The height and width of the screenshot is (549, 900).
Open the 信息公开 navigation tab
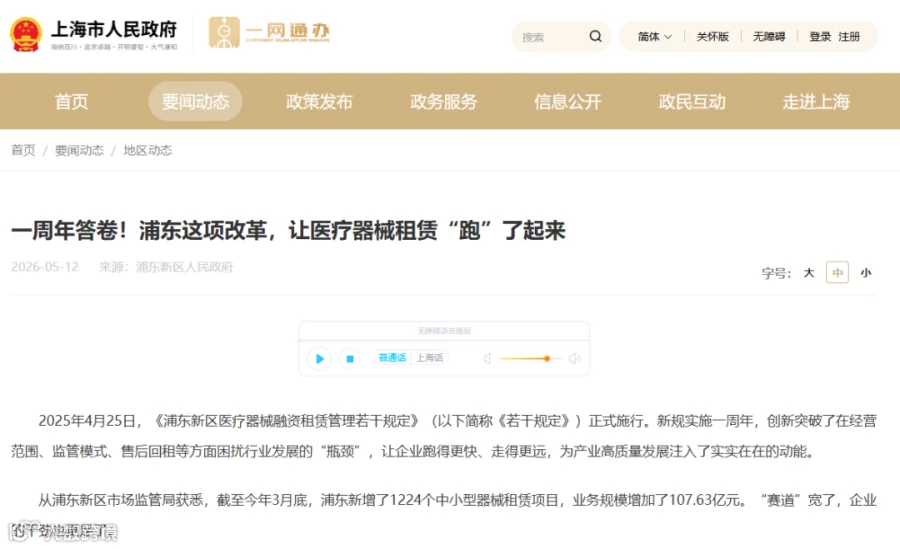tap(568, 102)
